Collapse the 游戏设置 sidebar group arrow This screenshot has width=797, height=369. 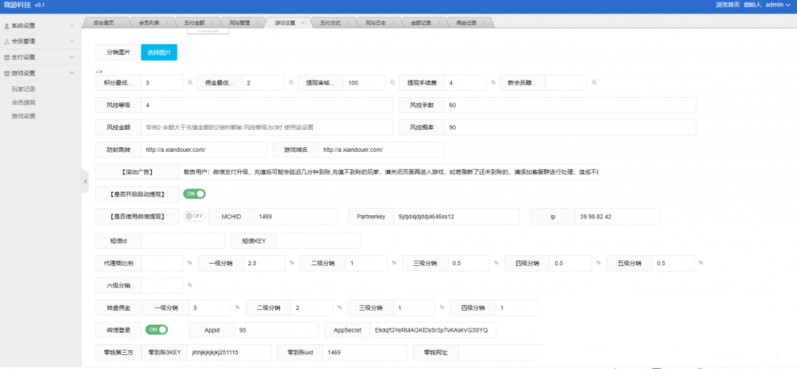coord(72,73)
